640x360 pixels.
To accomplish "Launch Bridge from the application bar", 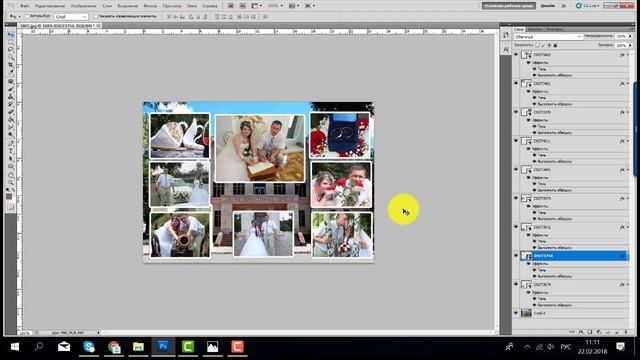I will pyautogui.click(x=231, y=6).
